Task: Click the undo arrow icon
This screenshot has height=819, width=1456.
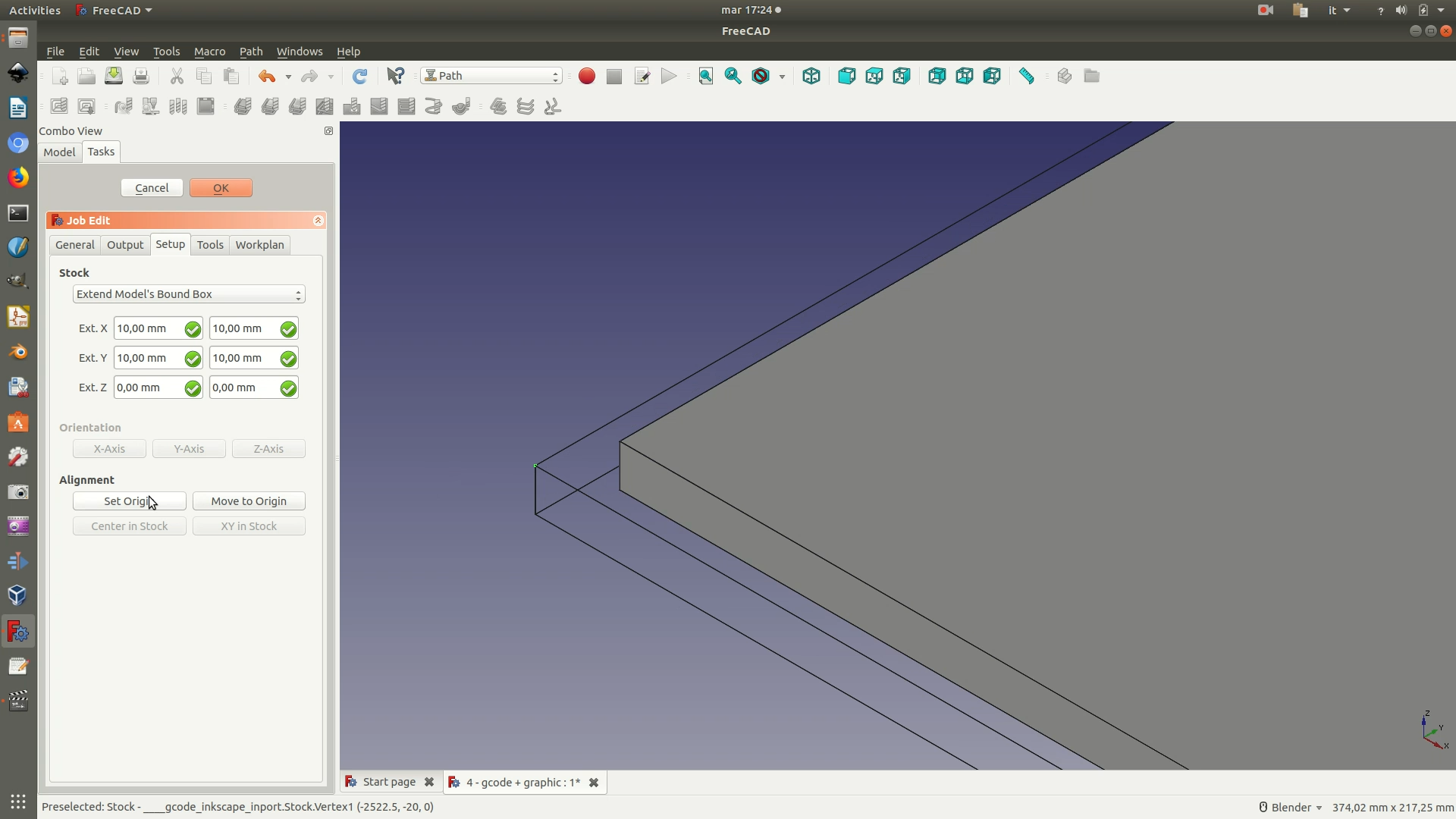Action: 266,77
